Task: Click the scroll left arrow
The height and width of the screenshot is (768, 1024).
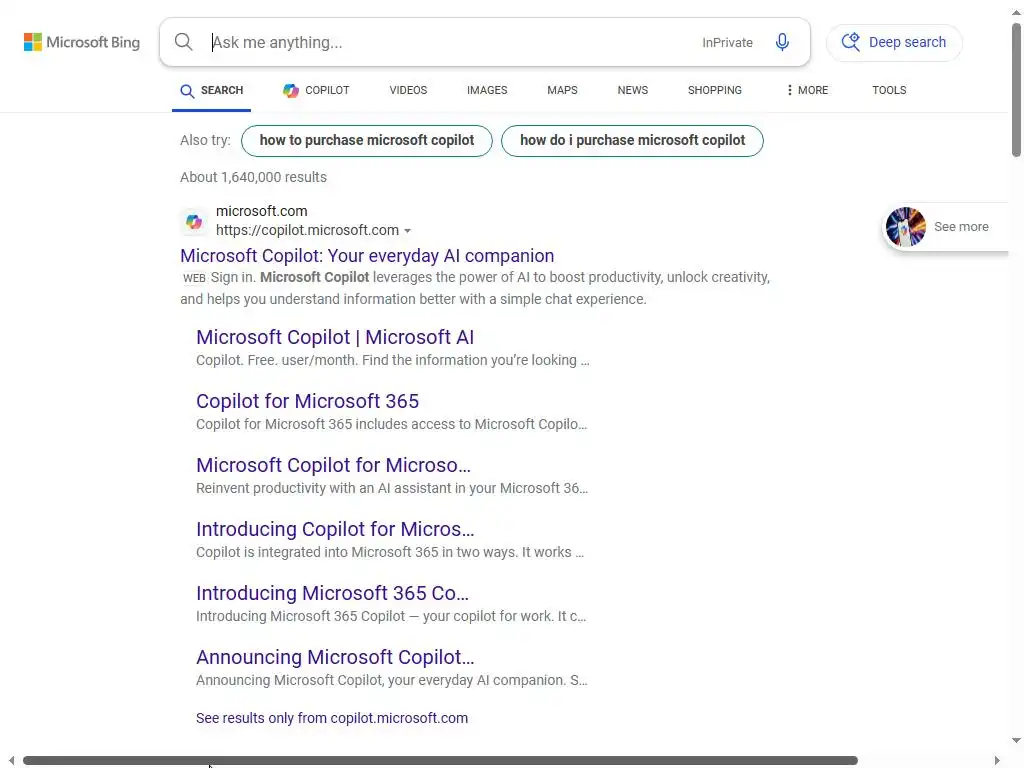Action: click(11, 761)
